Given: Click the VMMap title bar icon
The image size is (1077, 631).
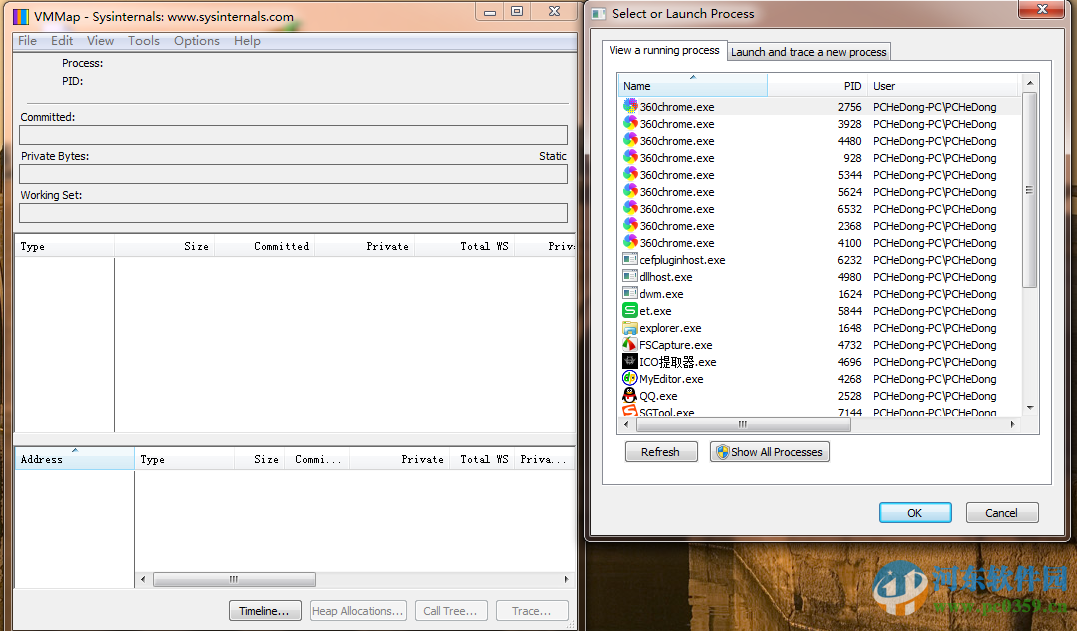Looking at the screenshot, I should point(21,16).
